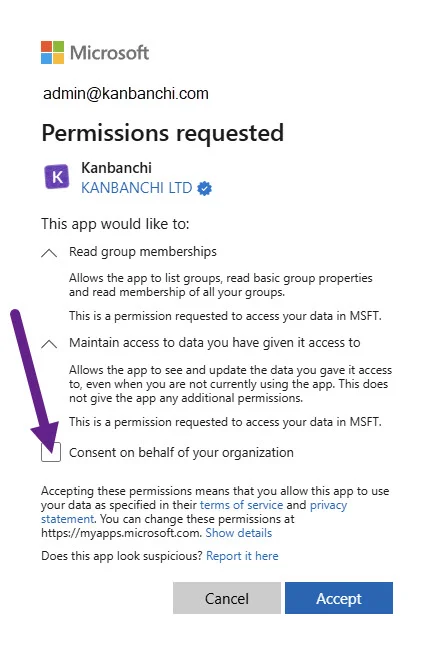This screenshot has width=433, height=655.
Task: Click the Maintain access to data heading
Action: click(x=215, y=343)
